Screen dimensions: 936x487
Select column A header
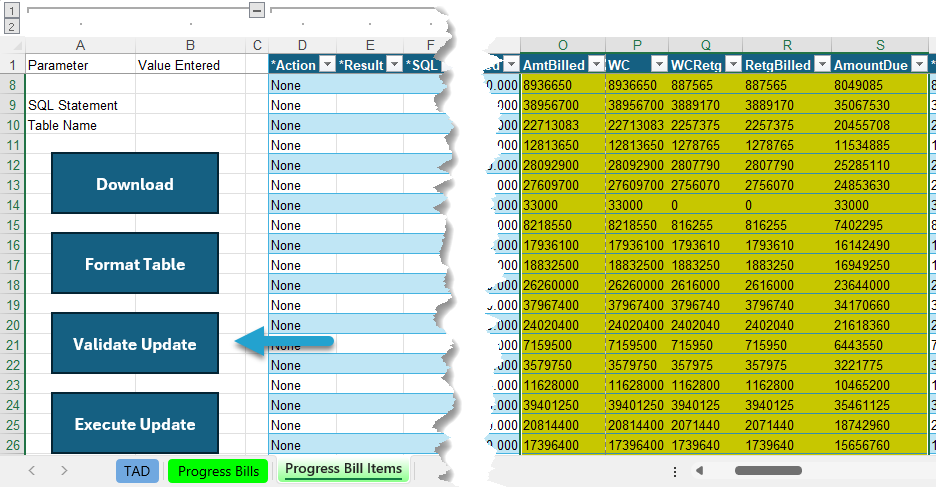click(x=81, y=45)
